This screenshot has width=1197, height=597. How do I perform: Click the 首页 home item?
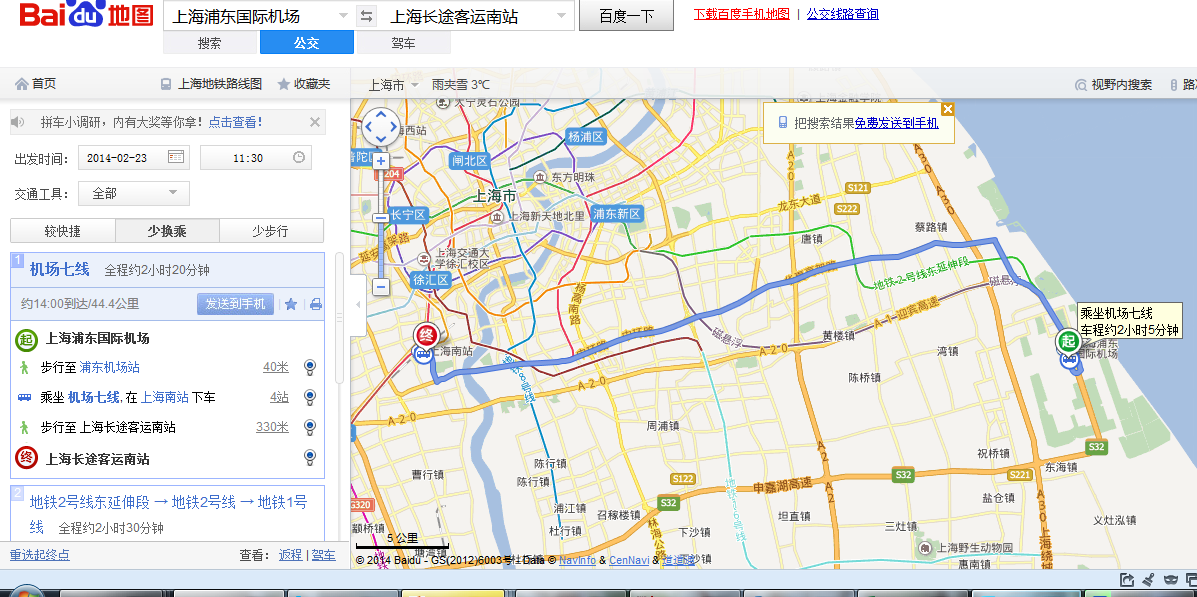tap(35, 84)
